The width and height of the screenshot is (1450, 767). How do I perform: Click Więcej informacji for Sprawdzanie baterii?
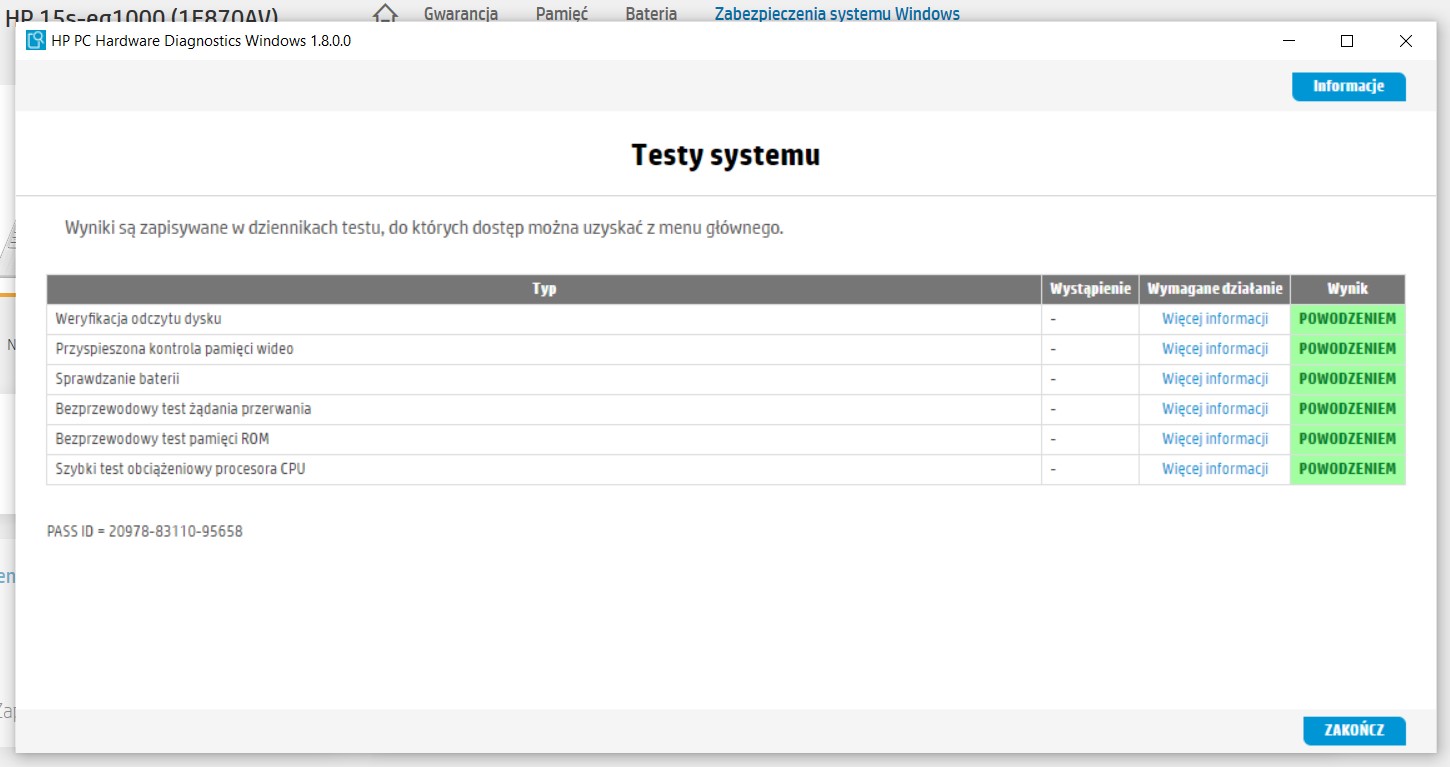pos(1214,378)
